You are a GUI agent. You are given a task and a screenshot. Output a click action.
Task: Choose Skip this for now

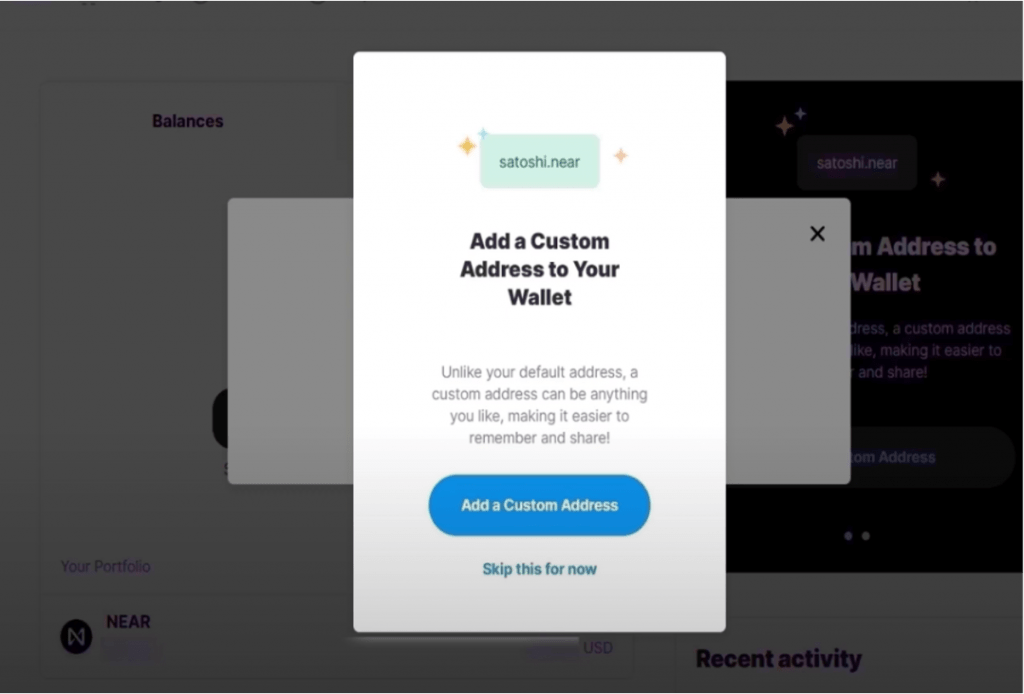coord(539,569)
